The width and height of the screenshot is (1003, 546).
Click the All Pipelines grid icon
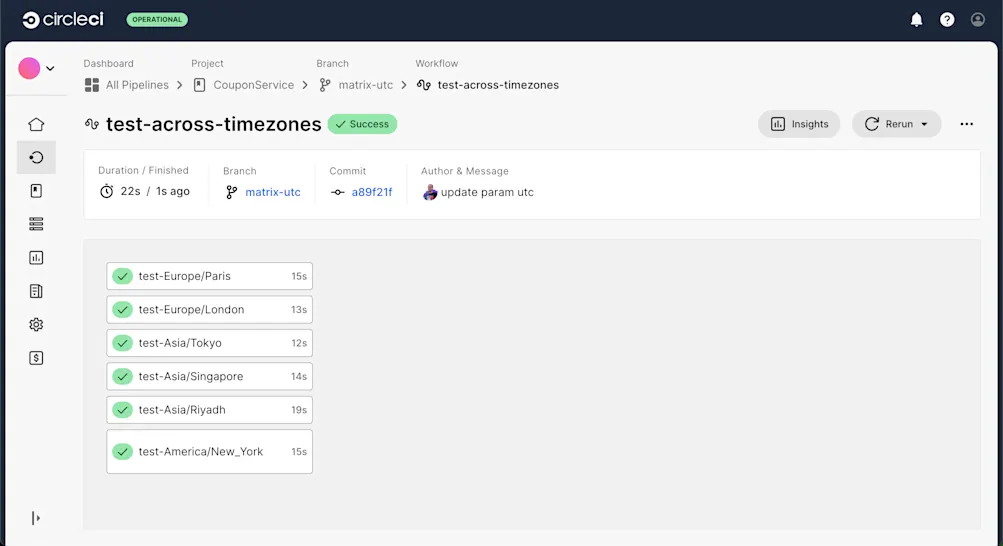[91, 85]
